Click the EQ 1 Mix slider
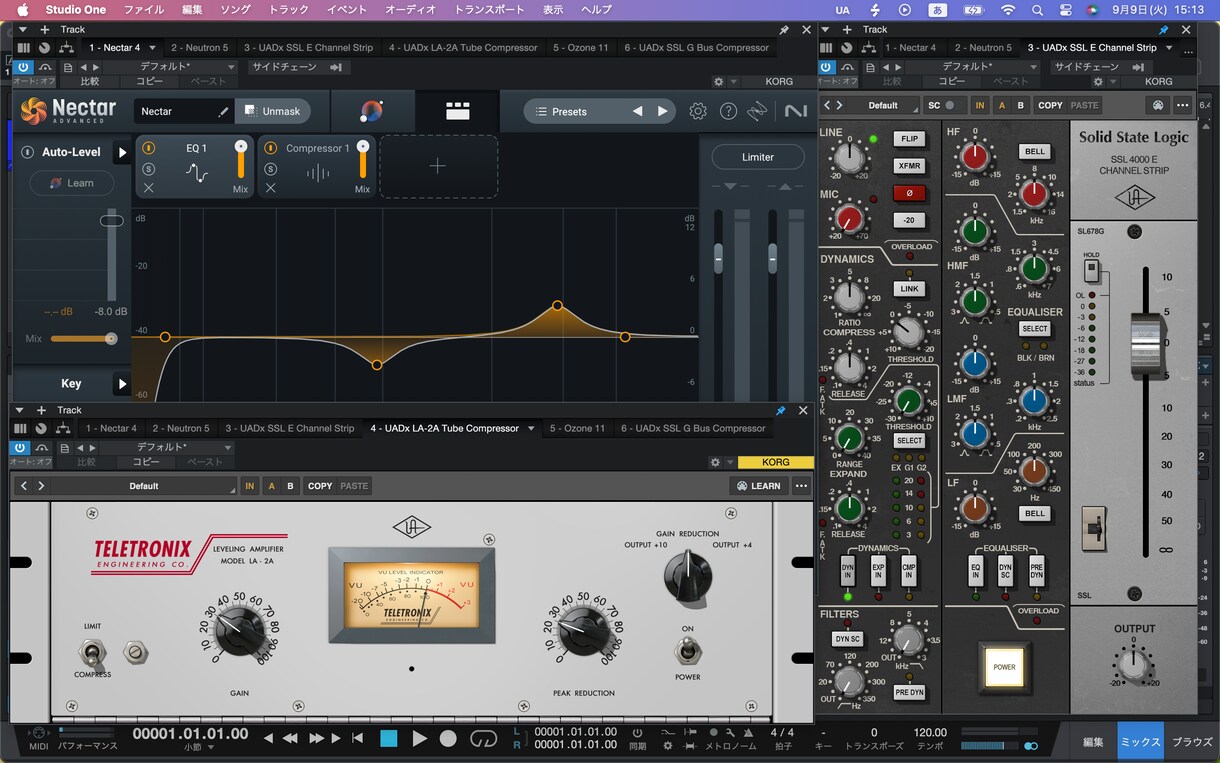 (x=241, y=160)
